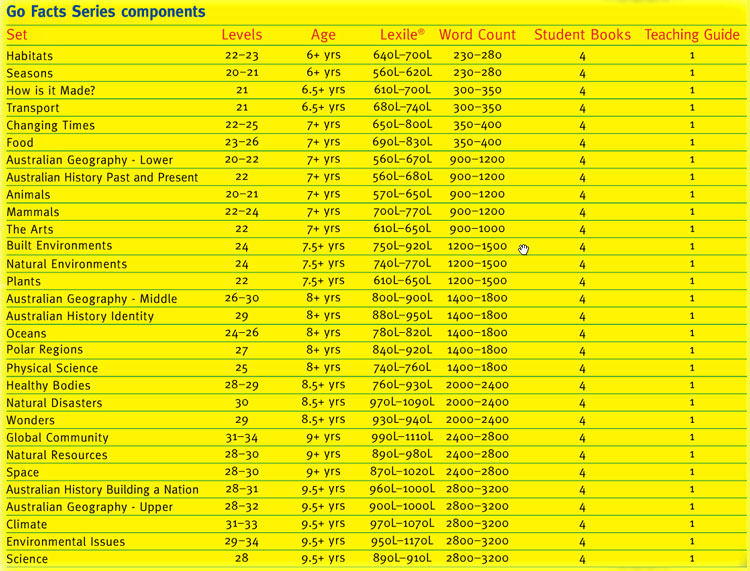Select the 'Climate' set name
This screenshot has height=571, width=750.
(27, 524)
